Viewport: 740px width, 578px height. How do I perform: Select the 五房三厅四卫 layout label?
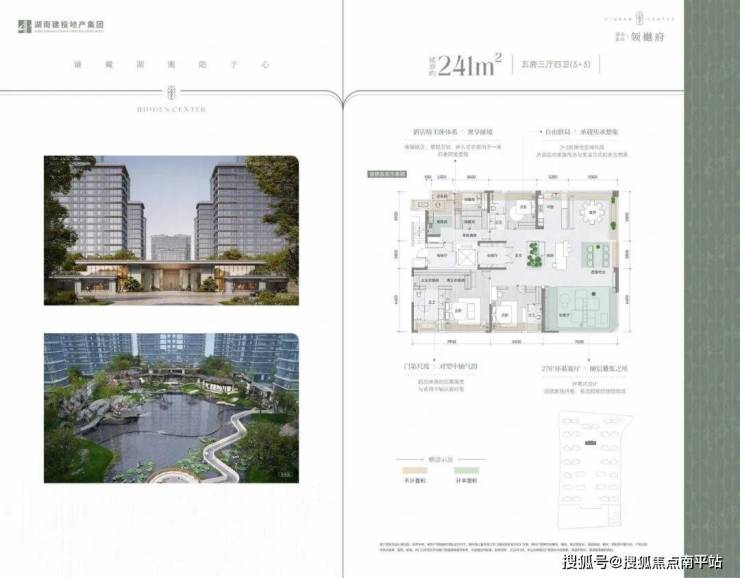(x=556, y=64)
